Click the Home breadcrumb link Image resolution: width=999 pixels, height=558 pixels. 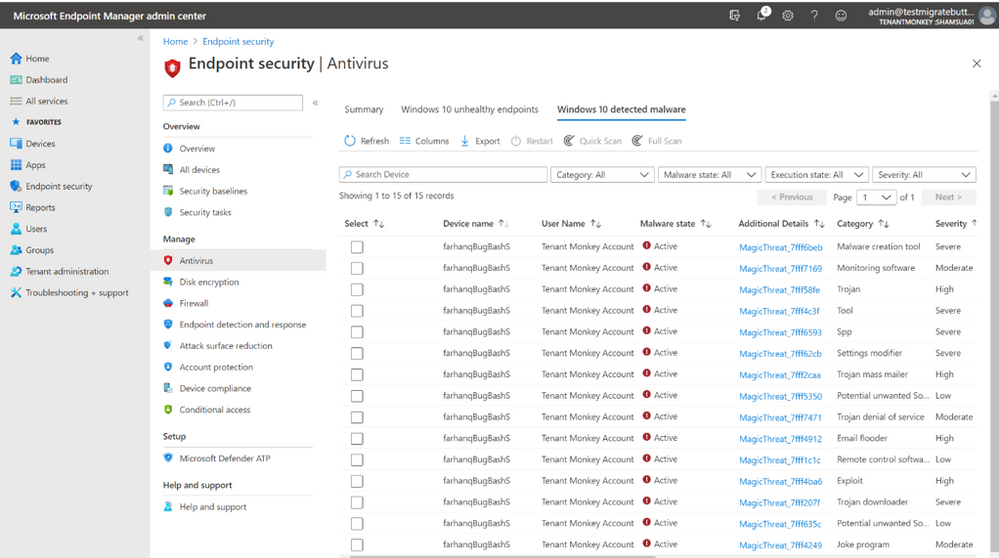(x=175, y=41)
